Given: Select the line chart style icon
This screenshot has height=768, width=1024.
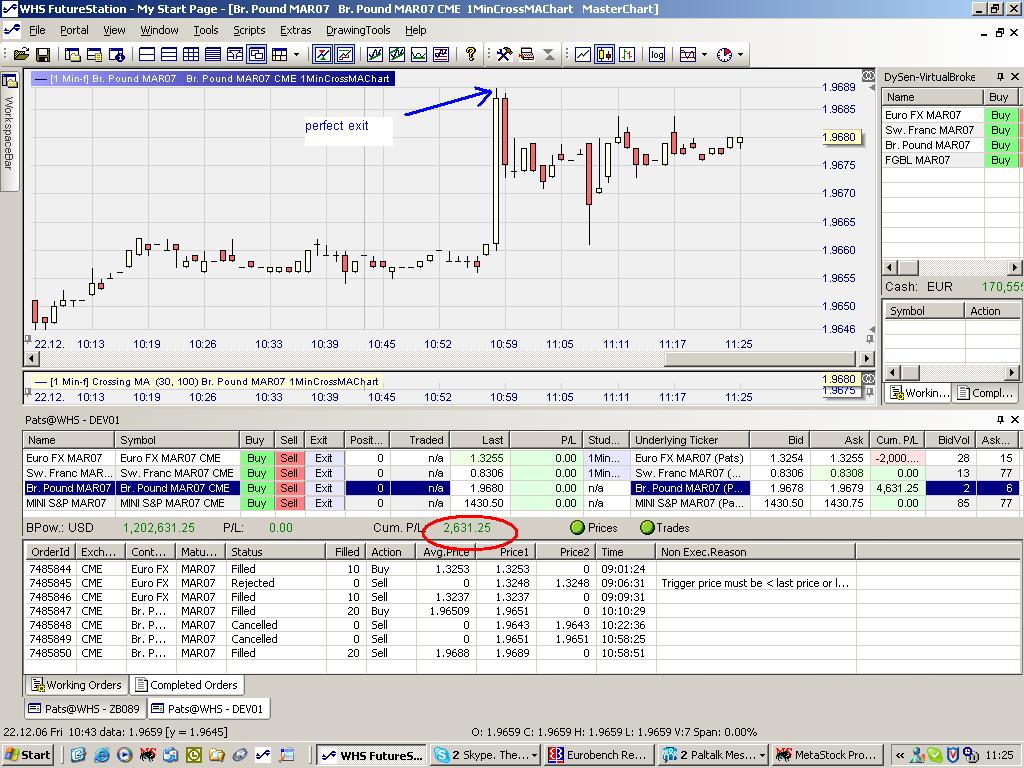Looking at the screenshot, I should point(583,54).
